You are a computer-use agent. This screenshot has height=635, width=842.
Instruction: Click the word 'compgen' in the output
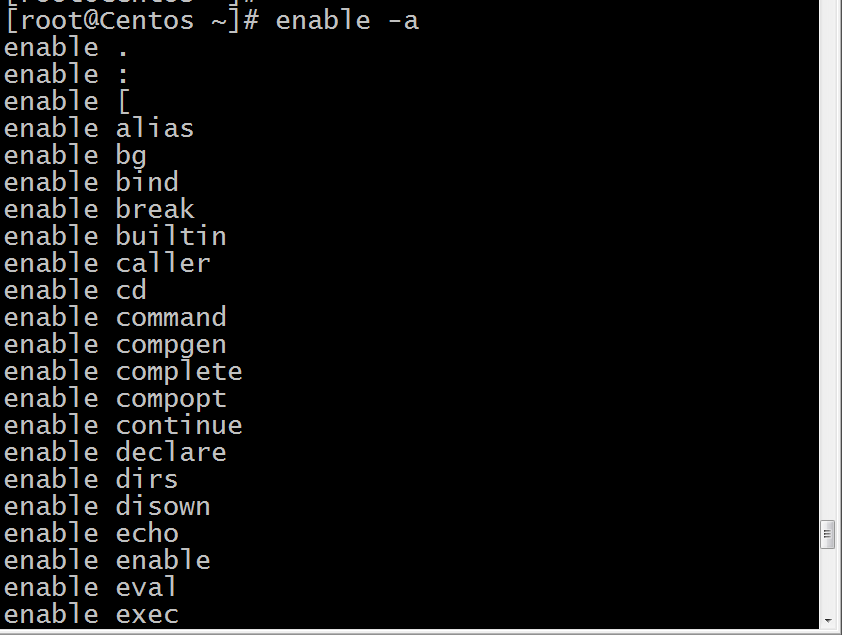(x=171, y=346)
